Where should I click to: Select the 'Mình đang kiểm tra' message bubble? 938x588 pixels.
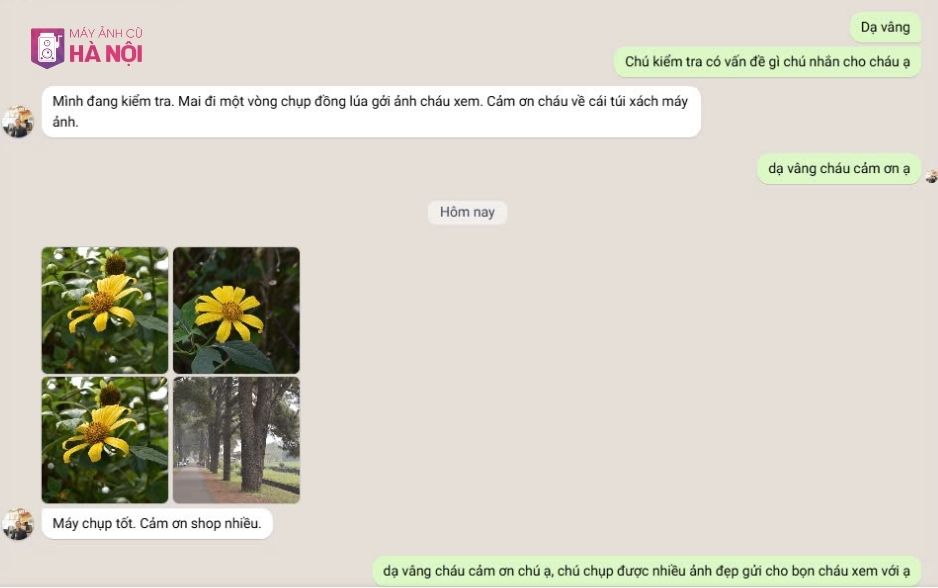(371, 112)
